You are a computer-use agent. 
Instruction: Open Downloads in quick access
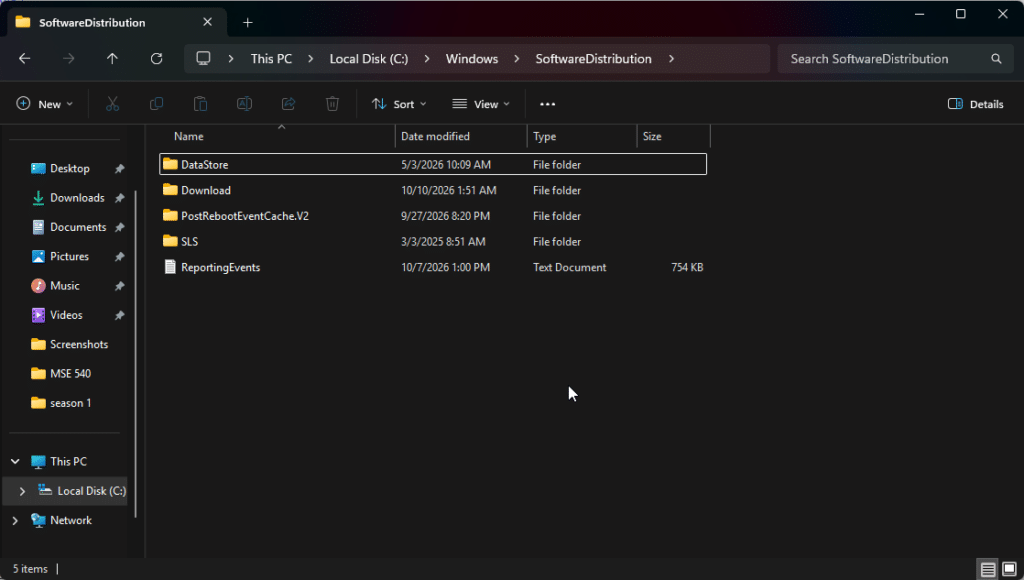coord(69,198)
